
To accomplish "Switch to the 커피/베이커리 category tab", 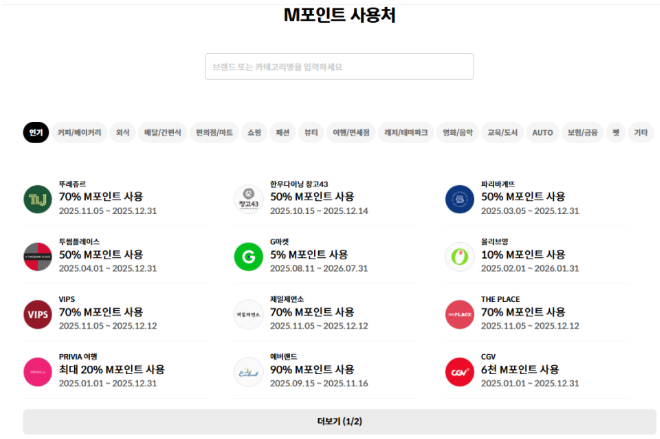I will coord(80,132).
